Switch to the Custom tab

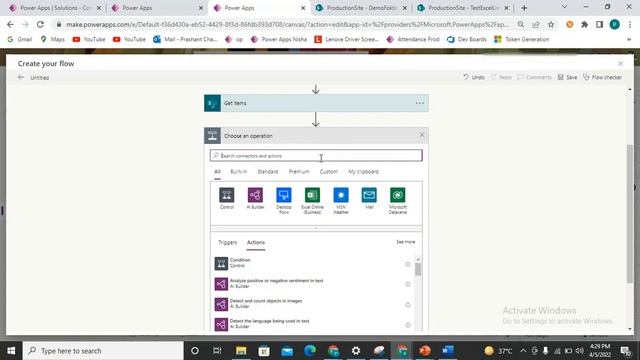pos(329,172)
